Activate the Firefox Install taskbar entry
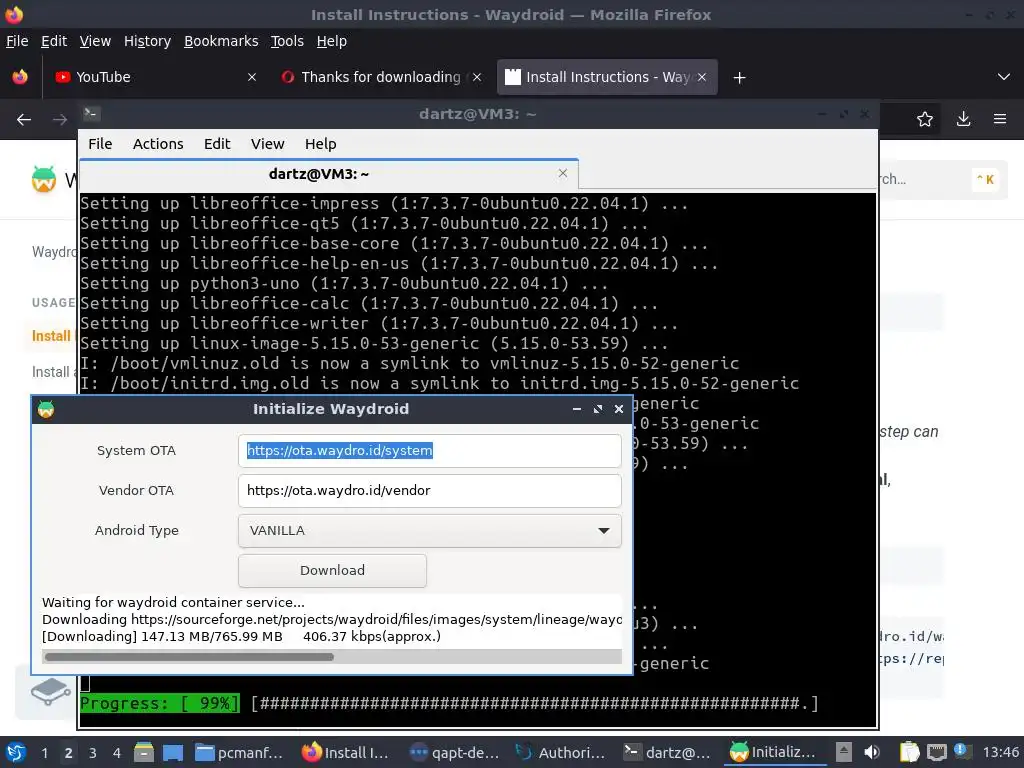Image resolution: width=1024 pixels, height=768 pixels. click(x=346, y=752)
